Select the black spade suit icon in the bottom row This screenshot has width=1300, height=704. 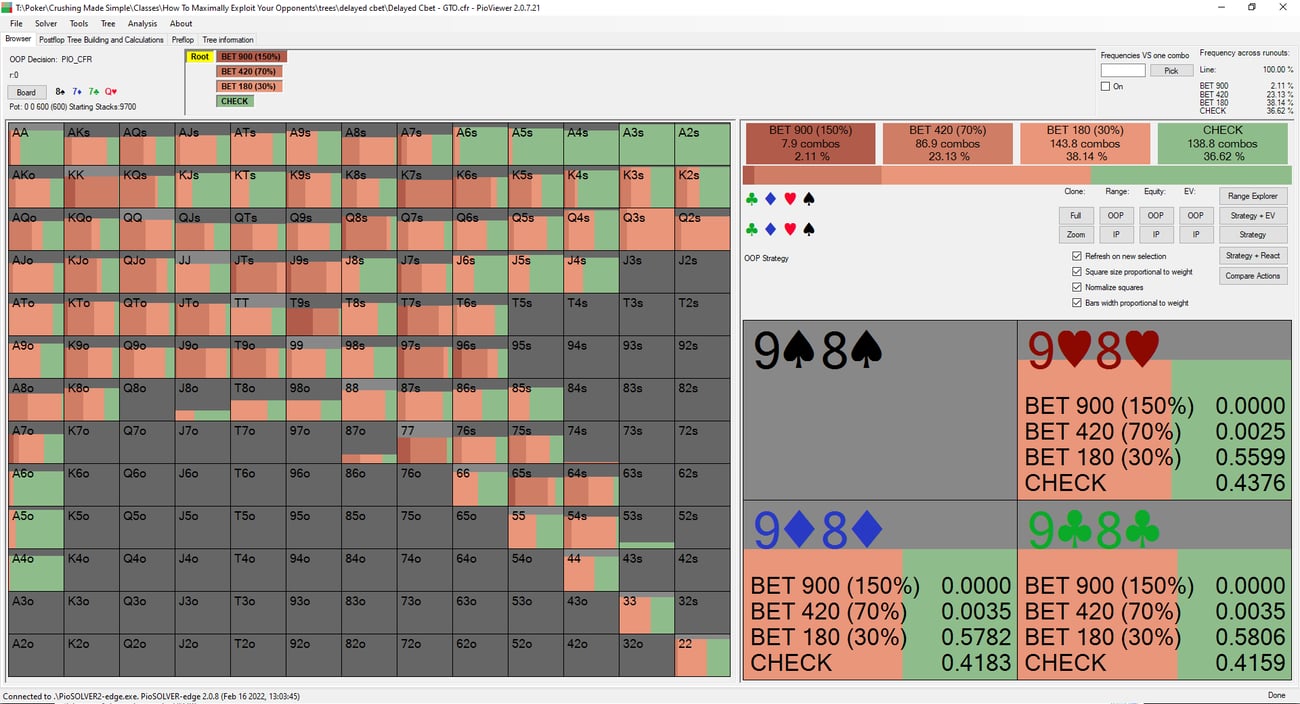click(809, 229)
